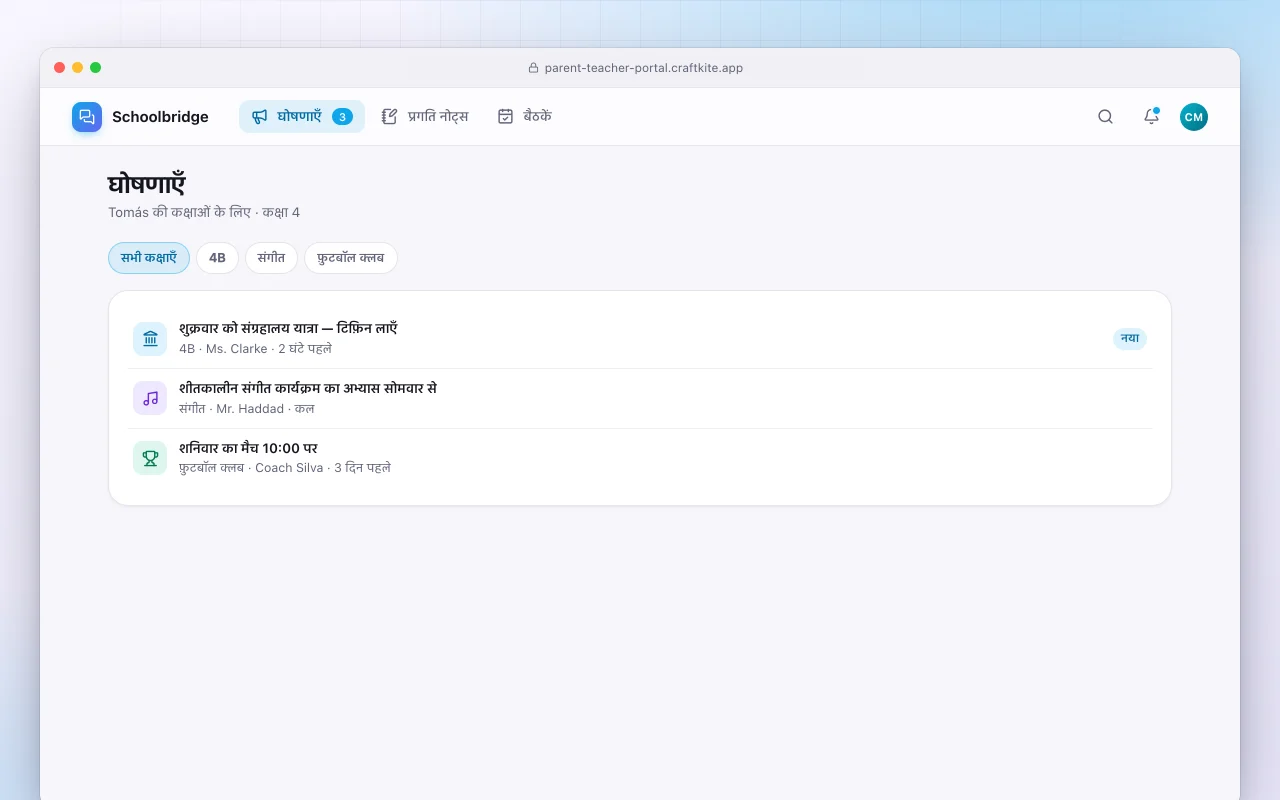
Task: Click the subtitle 'Tomás की कक्षाओं के लिए'
Action: click(180, 212)
